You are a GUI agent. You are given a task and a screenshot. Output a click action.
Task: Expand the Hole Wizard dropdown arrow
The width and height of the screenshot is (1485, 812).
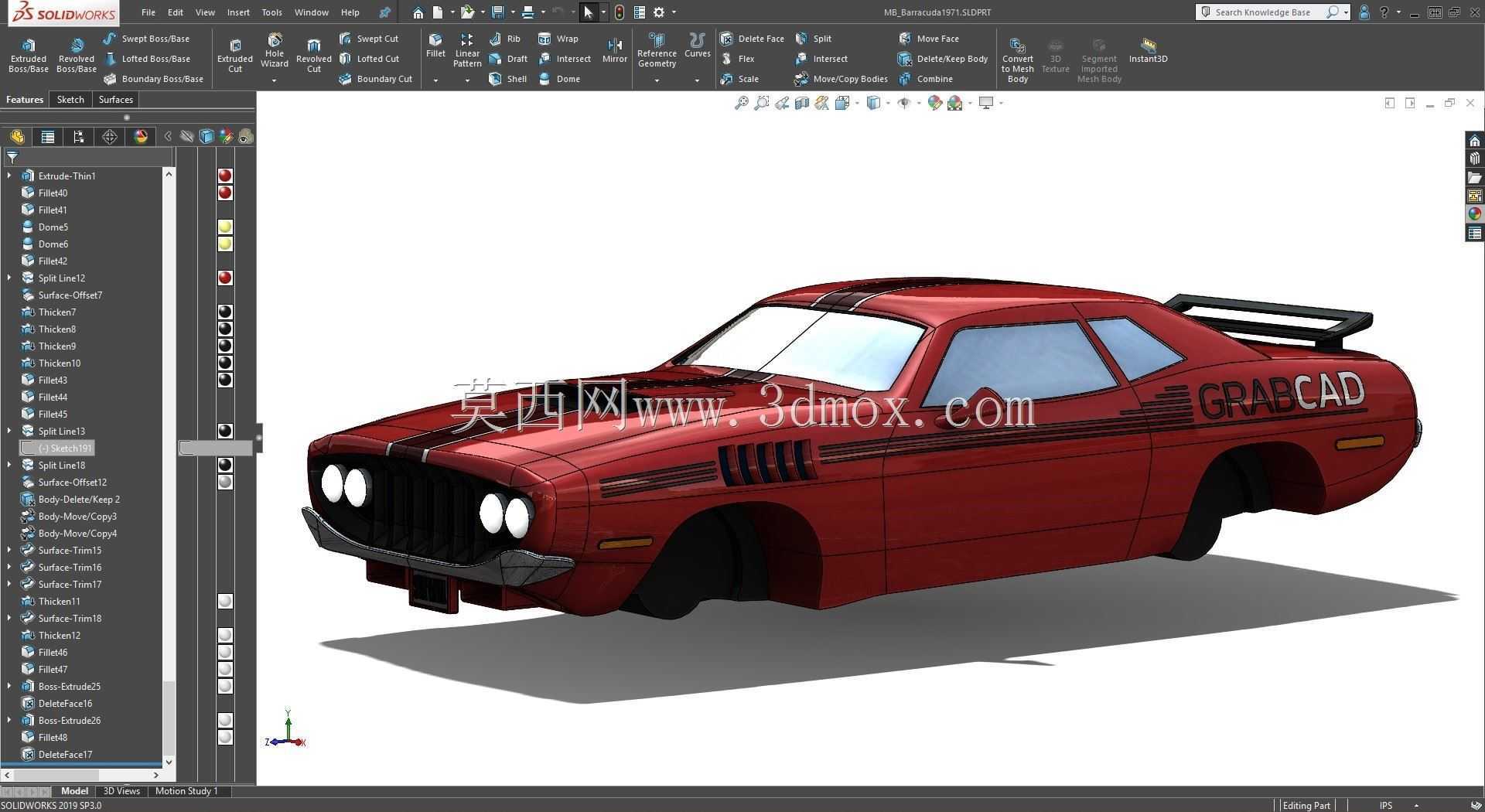pos(275,80)
